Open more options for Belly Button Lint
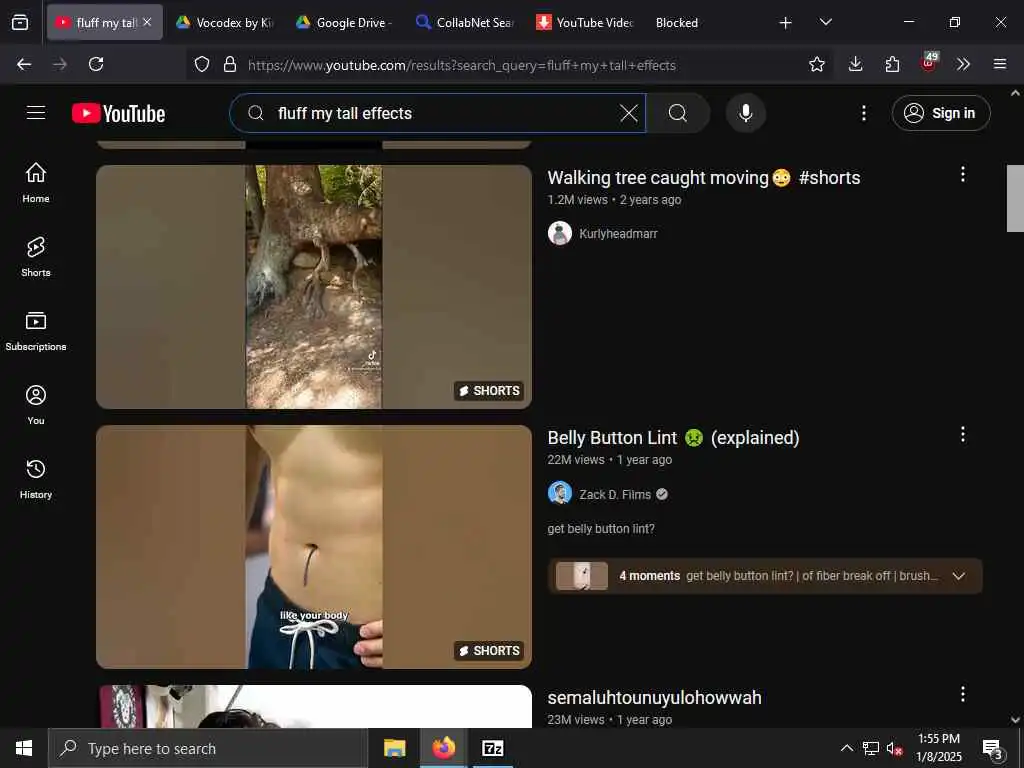The width and height of the screenshot is (1024, 768). pyautogui.click(x=963, y=434)
